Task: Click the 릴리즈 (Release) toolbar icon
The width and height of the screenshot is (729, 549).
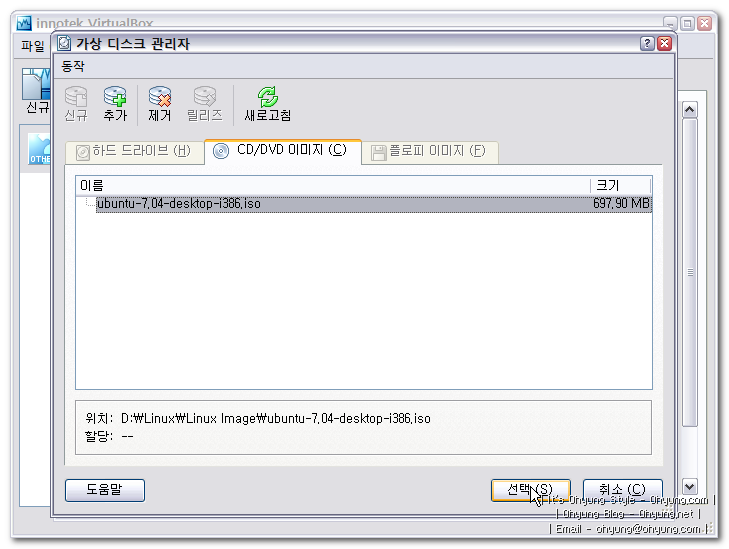Action: tap(205, 103)
